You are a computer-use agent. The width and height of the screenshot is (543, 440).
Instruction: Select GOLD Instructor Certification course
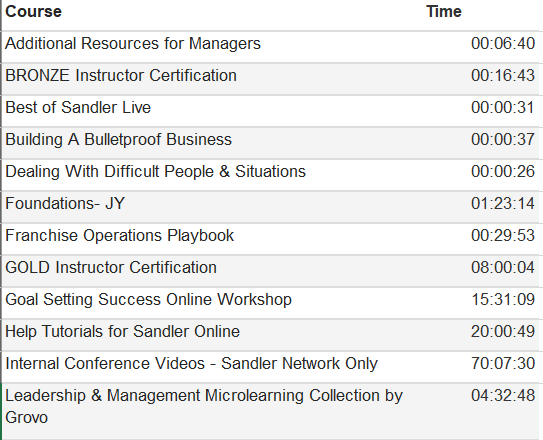111,267
